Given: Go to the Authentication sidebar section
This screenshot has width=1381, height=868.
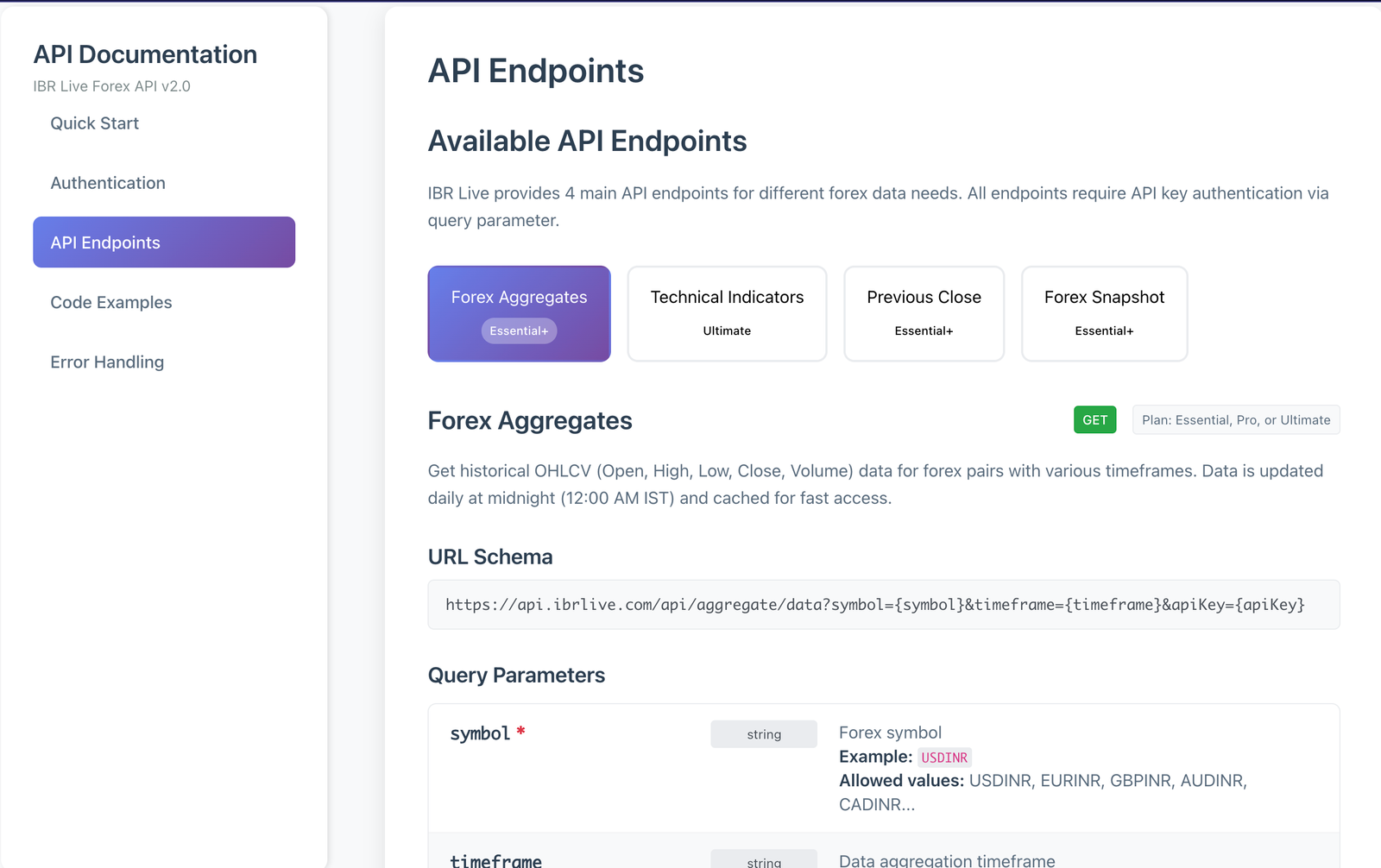Looking at the screenshot, I should [108, 183].
